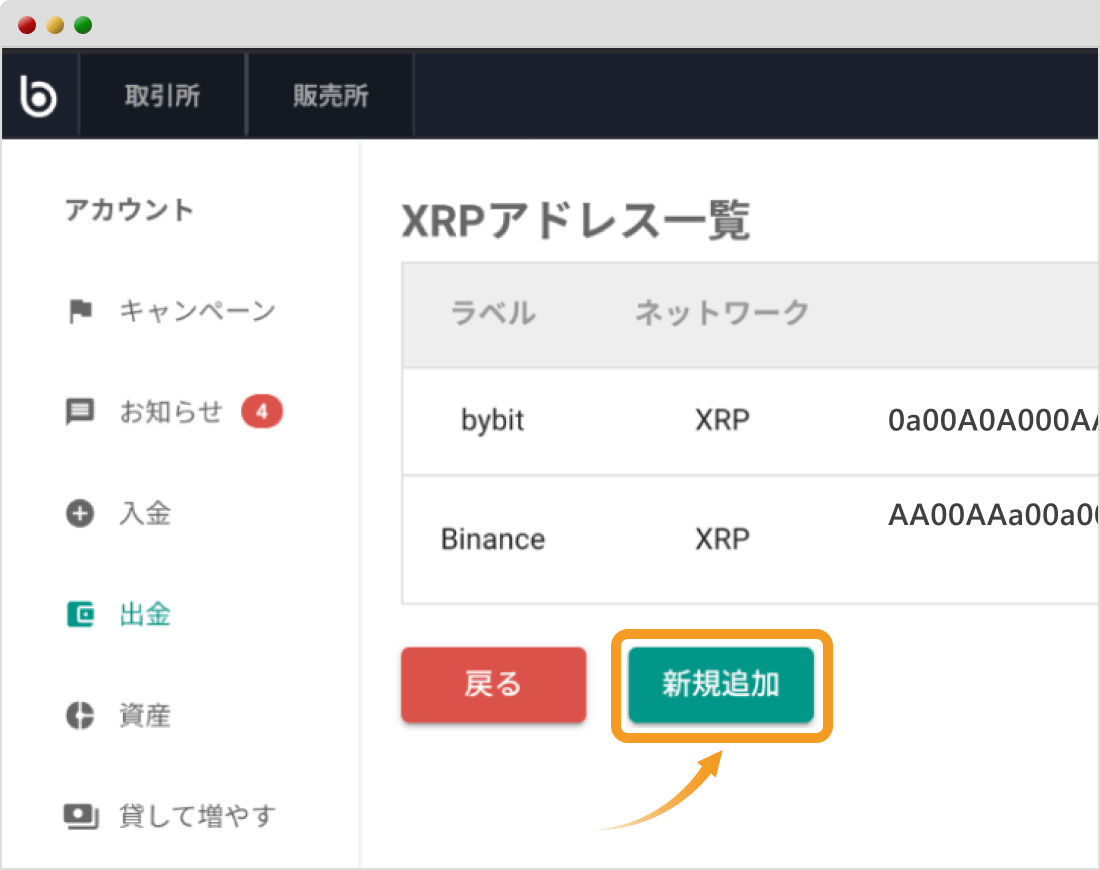Select the bybit address row
Viewport: 1100px width, 870px height.
(x=600, y=420)
